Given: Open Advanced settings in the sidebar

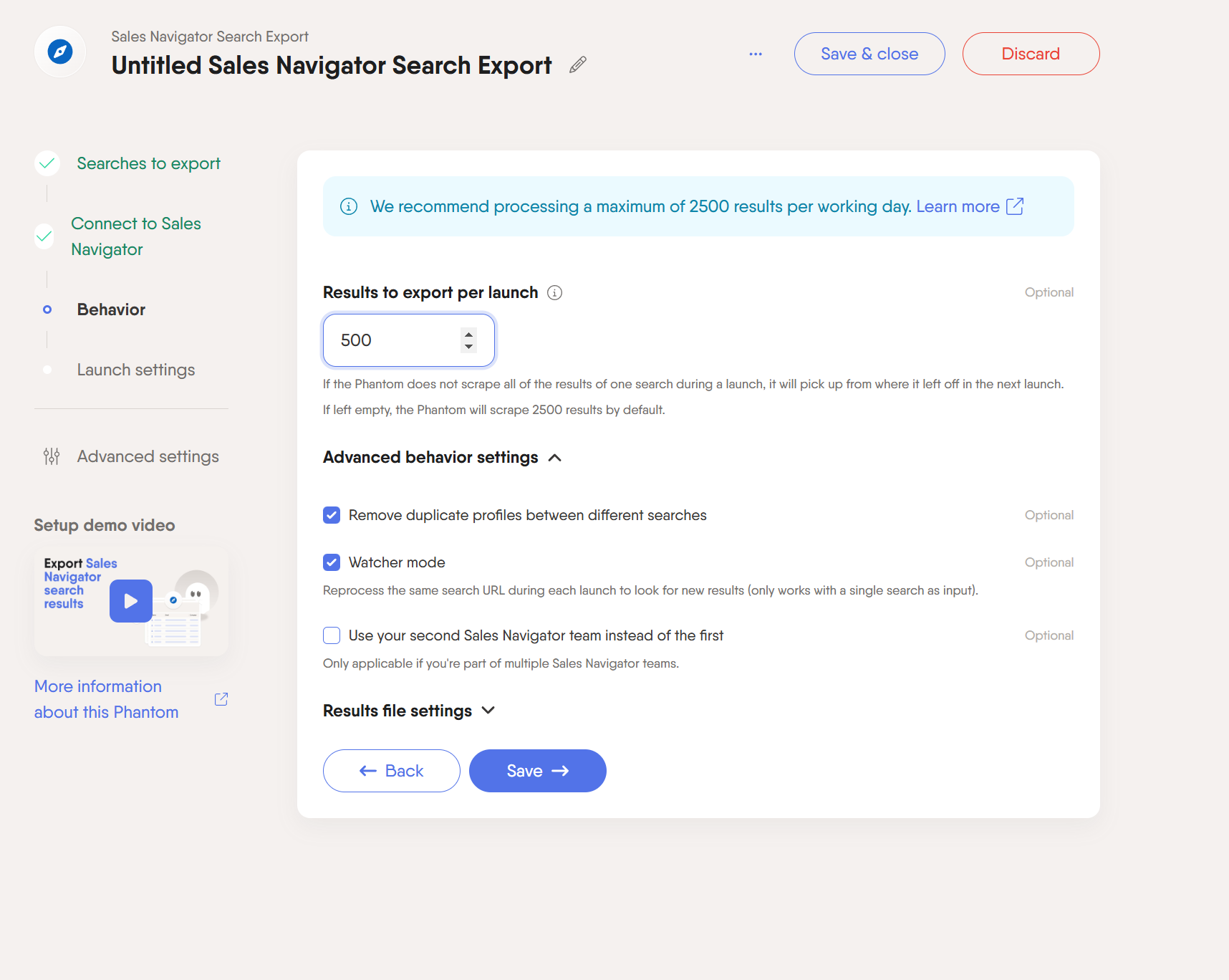Looking at the screenshot, I should (x=148, y=456).
